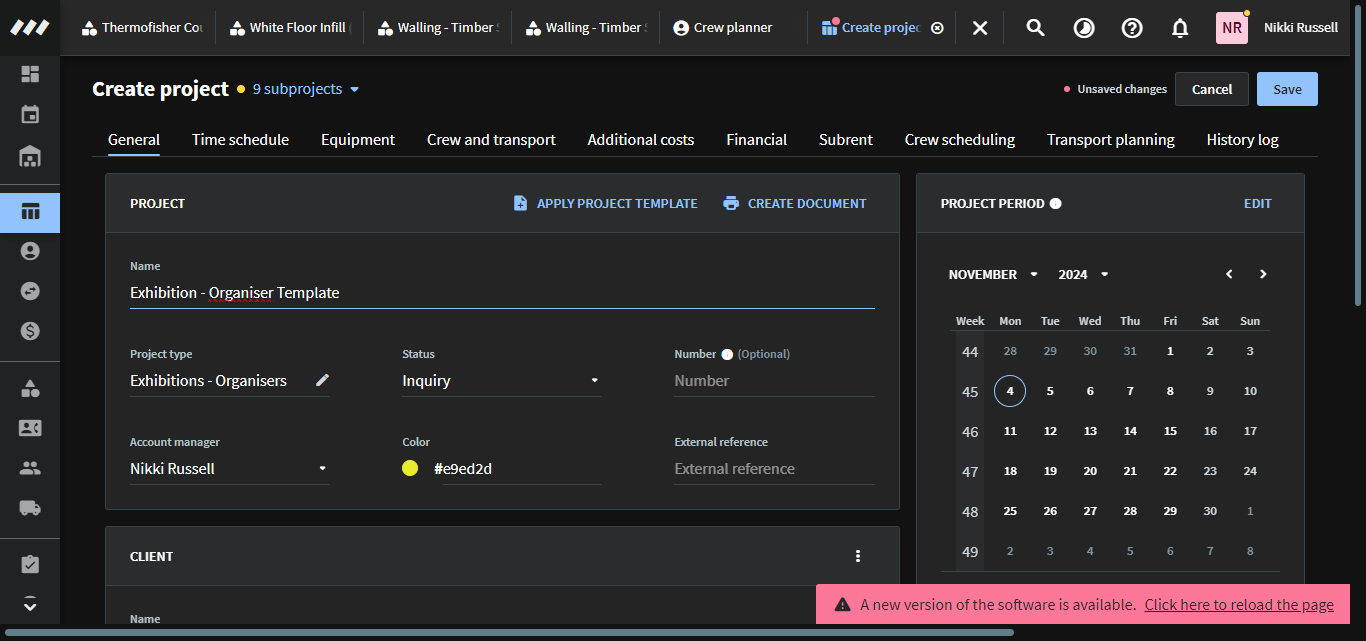
Task: Open the 2024 year dropdown
Action: click(x=1084, y=274)
